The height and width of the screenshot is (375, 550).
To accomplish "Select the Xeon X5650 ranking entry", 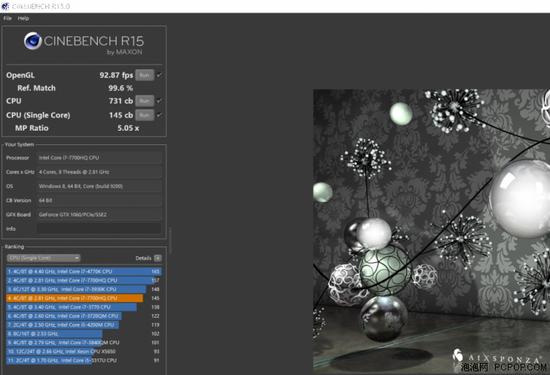I will click(x=83, y=351).
